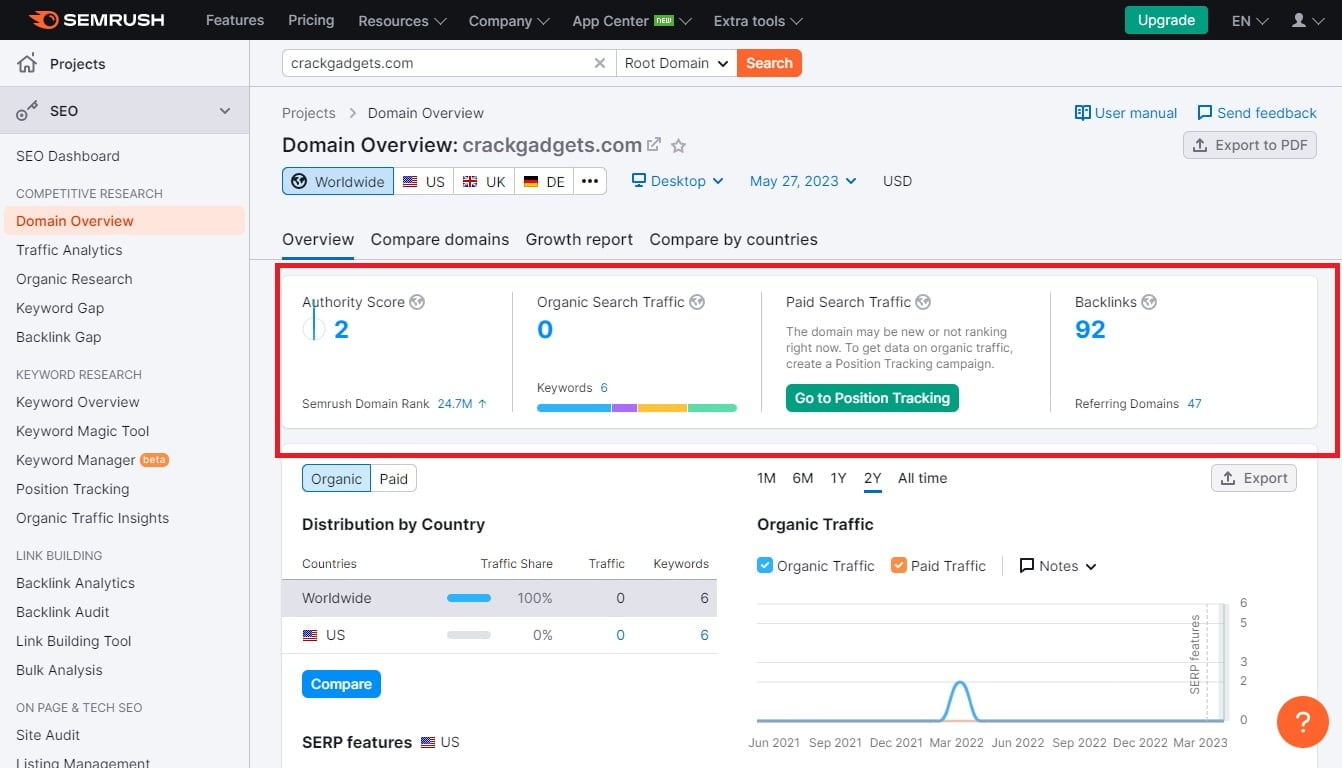Open EN language dropdown
The width and height of the screenshot is (1342, 768).
tap(1250, 20)
